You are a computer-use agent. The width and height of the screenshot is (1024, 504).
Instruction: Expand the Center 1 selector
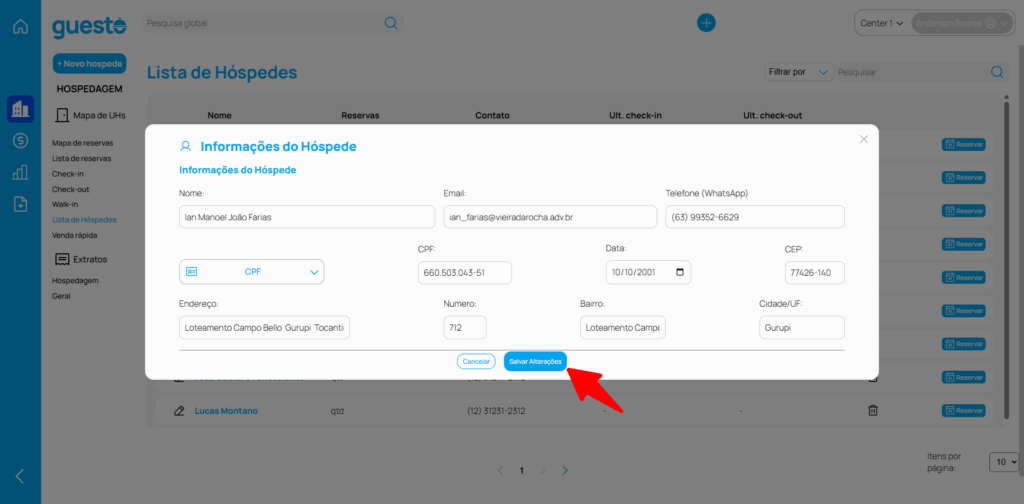pyautogui.click(x=880, y=23)
